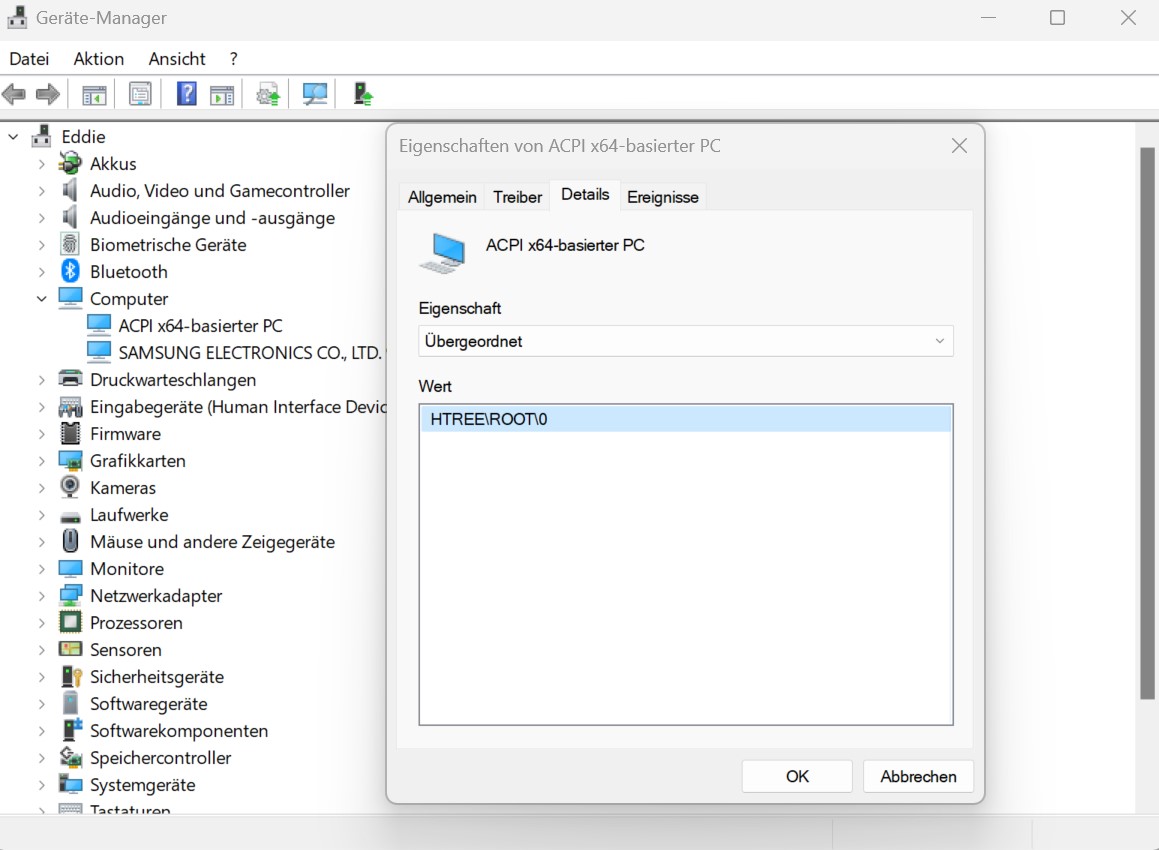Screen dimensions: 1159x850
Task: Click the Back navigation arrow
Action: point(14,93)
